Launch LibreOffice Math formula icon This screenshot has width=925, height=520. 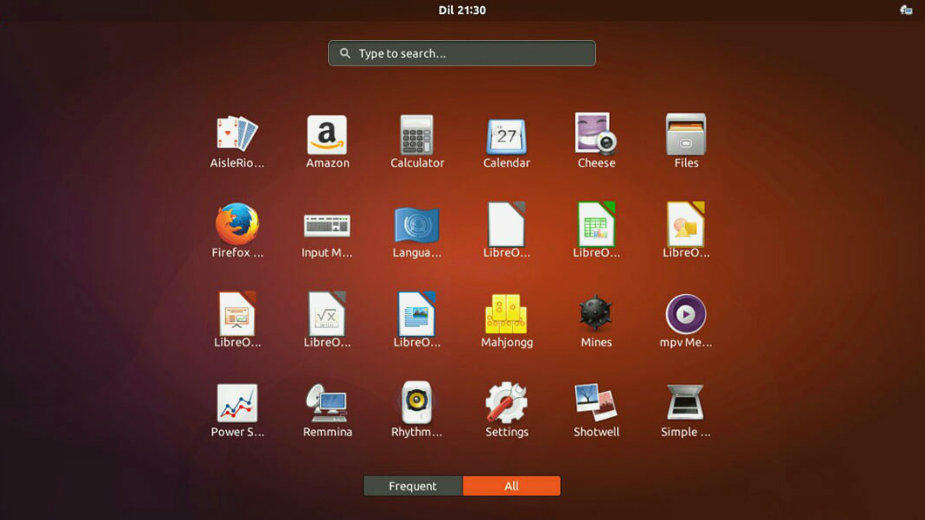click(327, 314)
